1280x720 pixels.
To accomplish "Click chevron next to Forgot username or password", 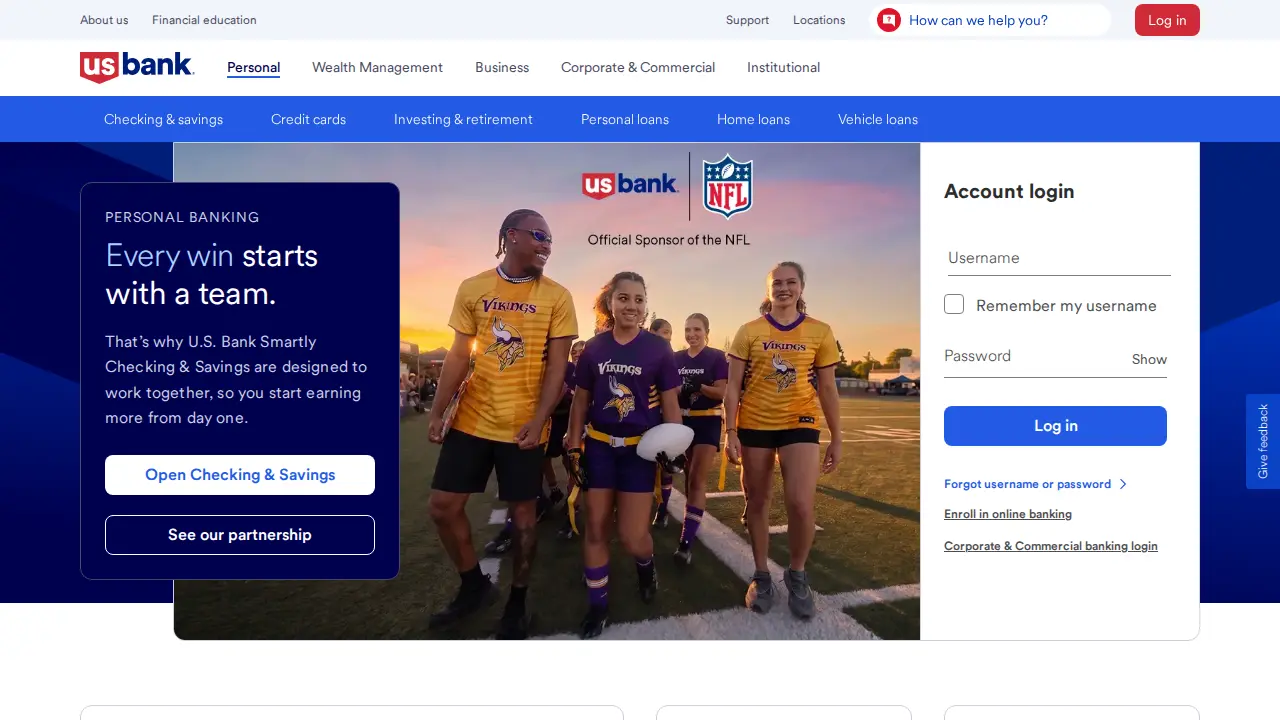I will point(1123,484).
